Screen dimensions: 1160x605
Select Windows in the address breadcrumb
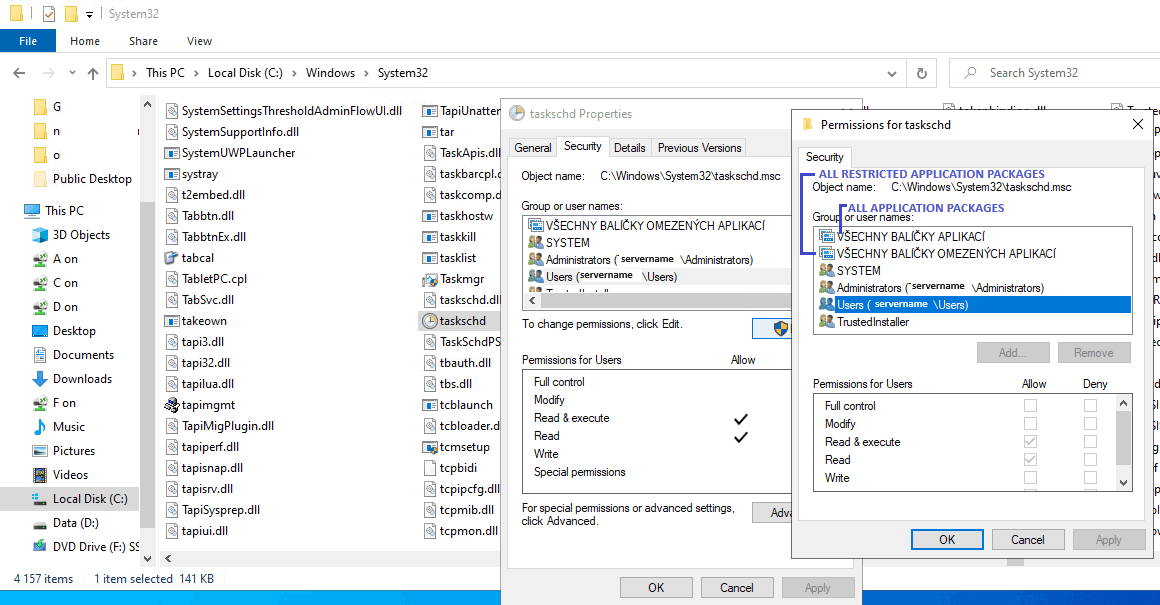coord(330,73)
